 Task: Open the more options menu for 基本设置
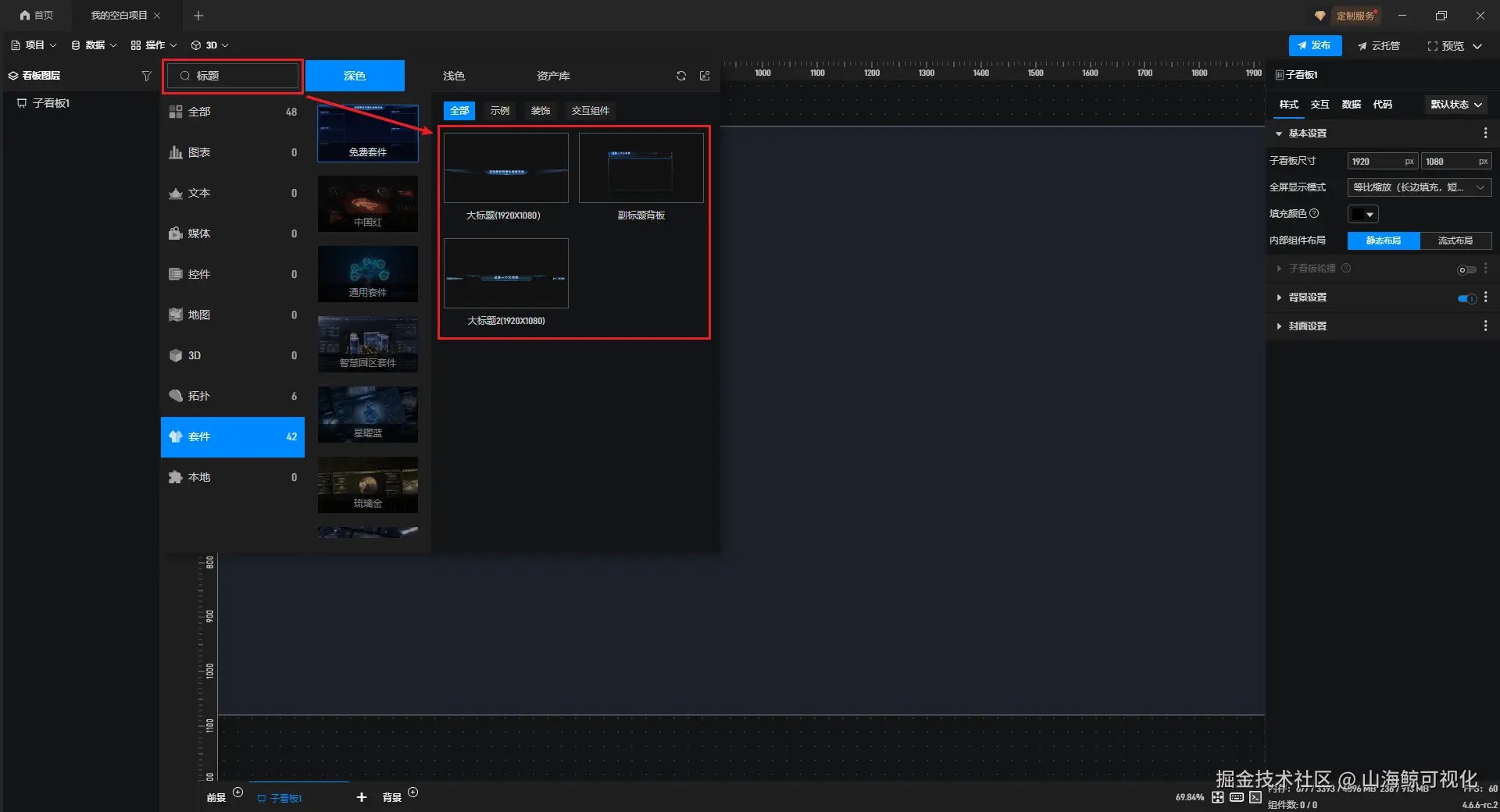tap(1485, 134)
